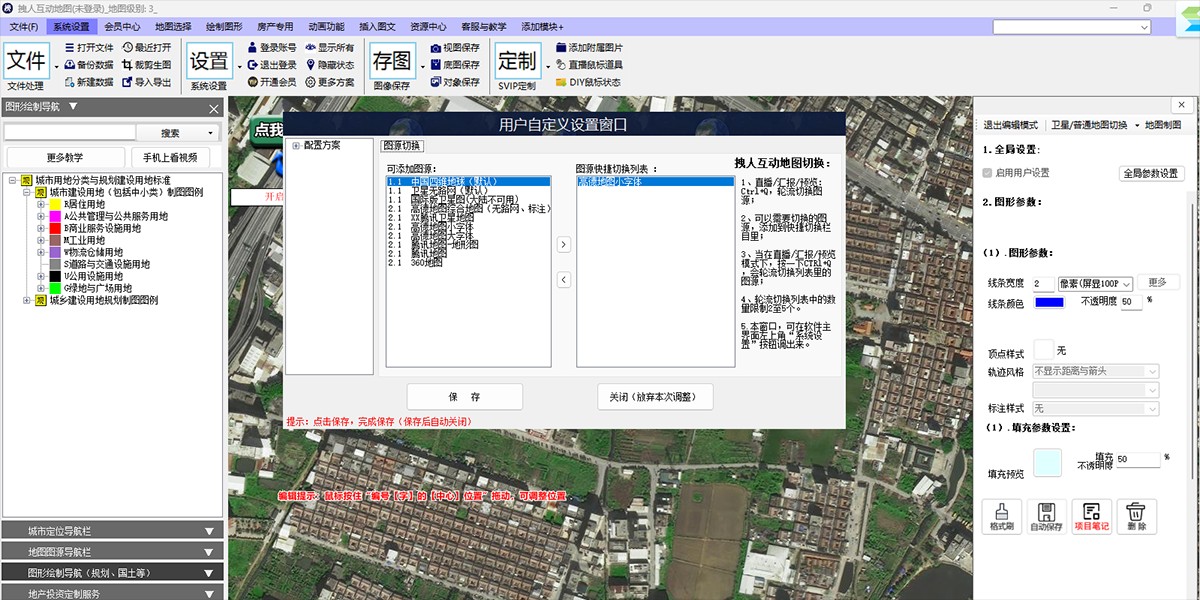Viewport: 1200px width, 600px height.
Task: Open the 会员中心 menu
Action: pyautogui.click(x=121, y=27)
